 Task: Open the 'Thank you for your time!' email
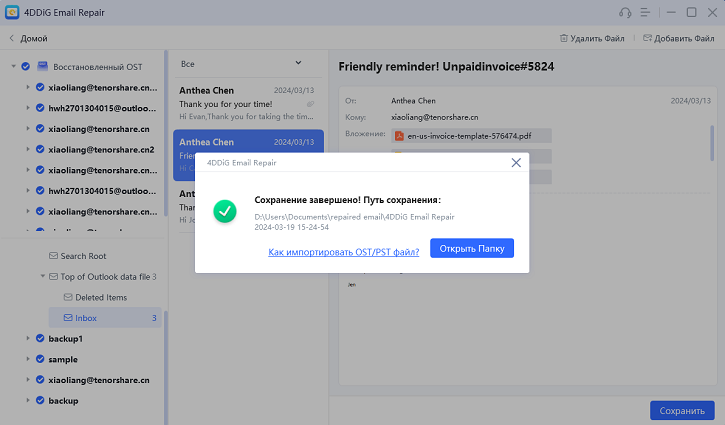tap(248, 104)
